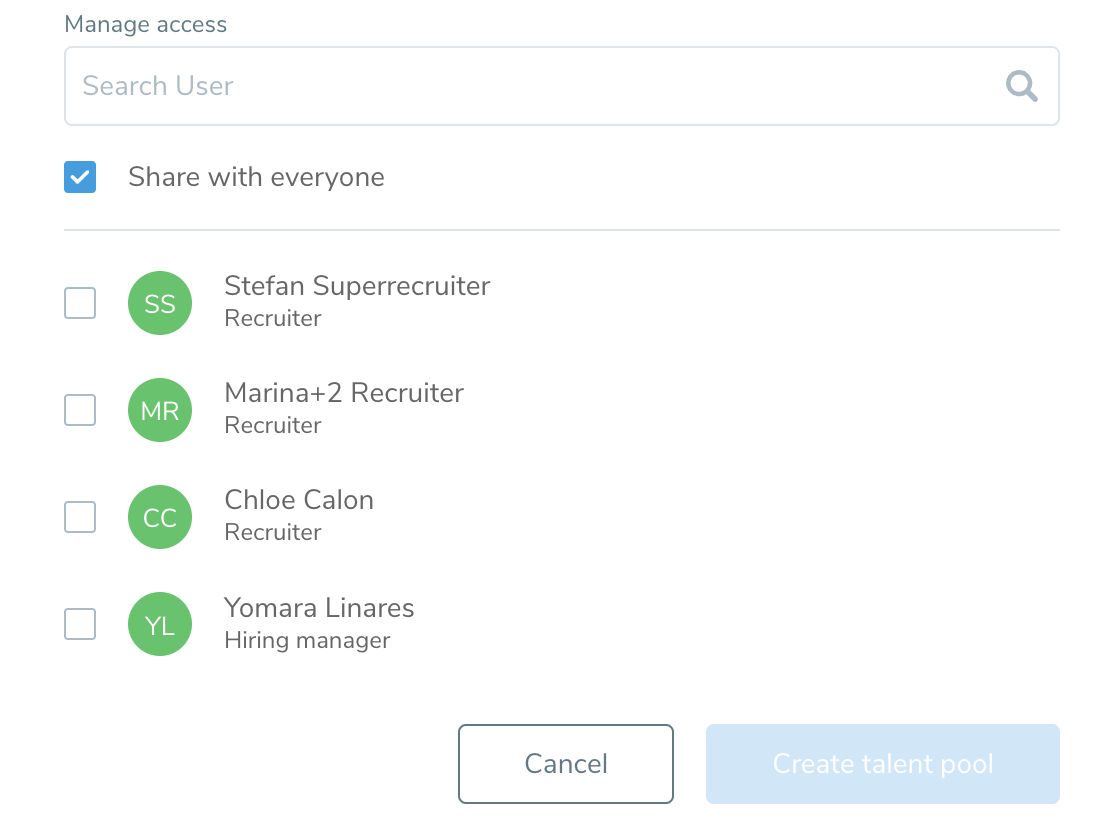Screen dimensions: 1120x830
Task: Click the MR avatar for Marina+2 Recruiter
Action: pos(160,410)
